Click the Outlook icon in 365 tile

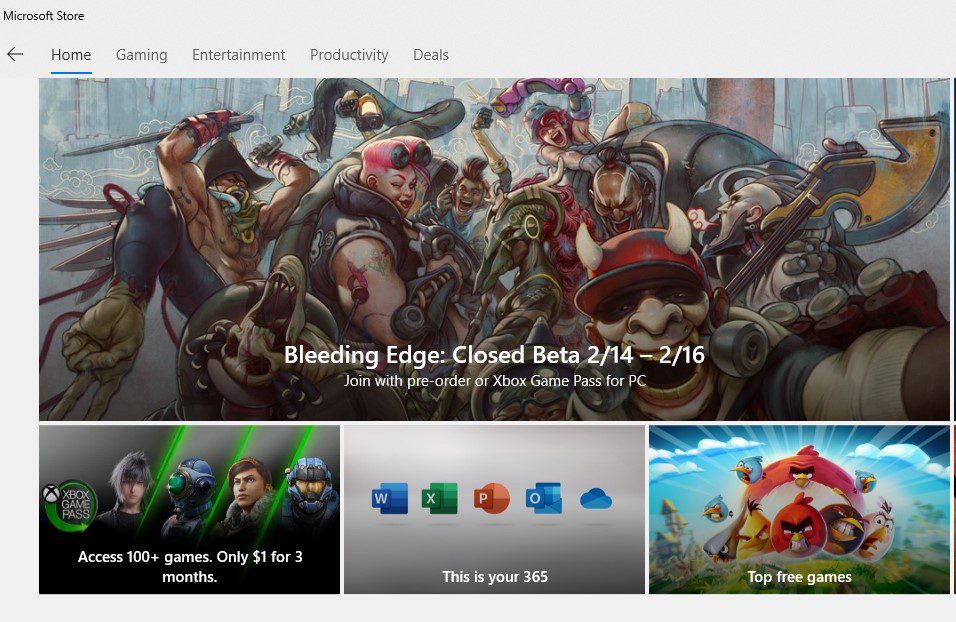pyautogui.click(x=544, y=498)
